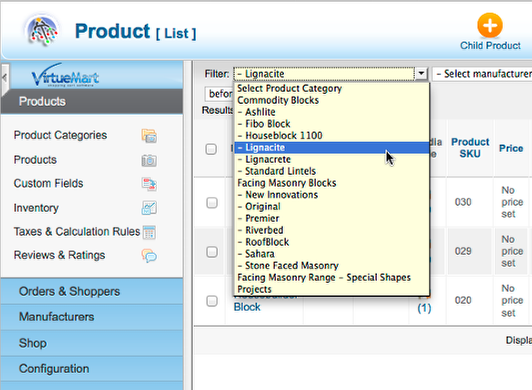The width and height of the screenshot is (532, 390).
Task: Sort table by Product SKU column
Action: (470, 148)
